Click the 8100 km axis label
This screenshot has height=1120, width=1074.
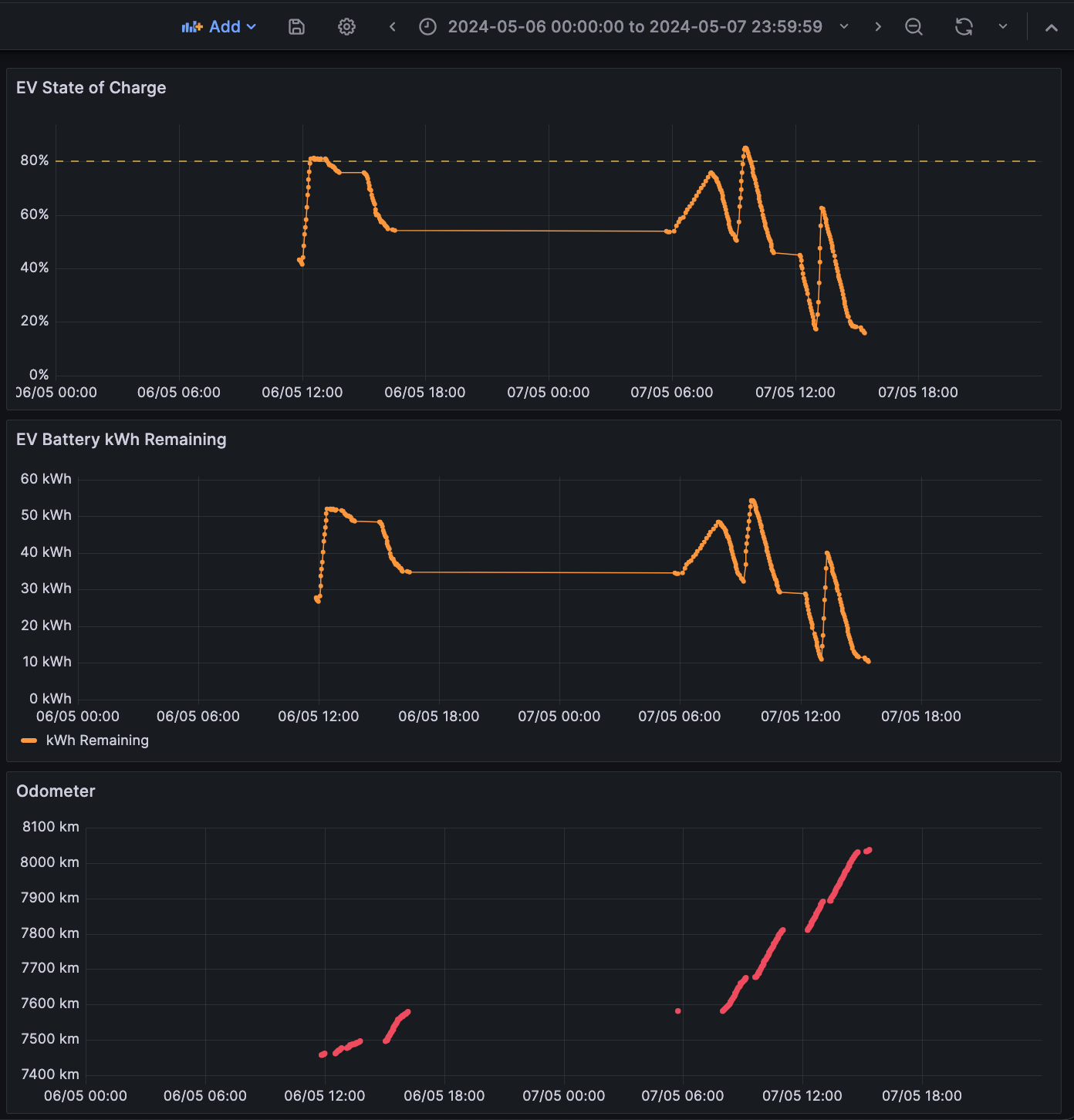[x=51, y=827]
